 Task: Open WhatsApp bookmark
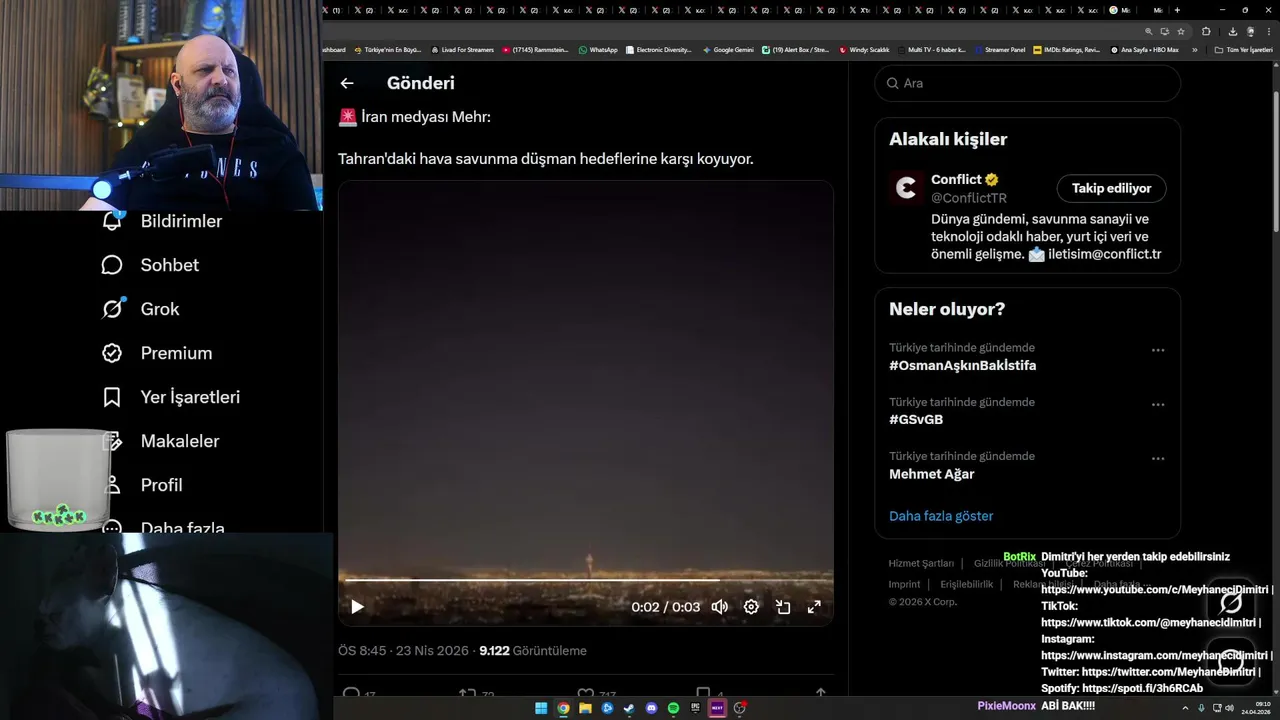click(x=598, y=50)
